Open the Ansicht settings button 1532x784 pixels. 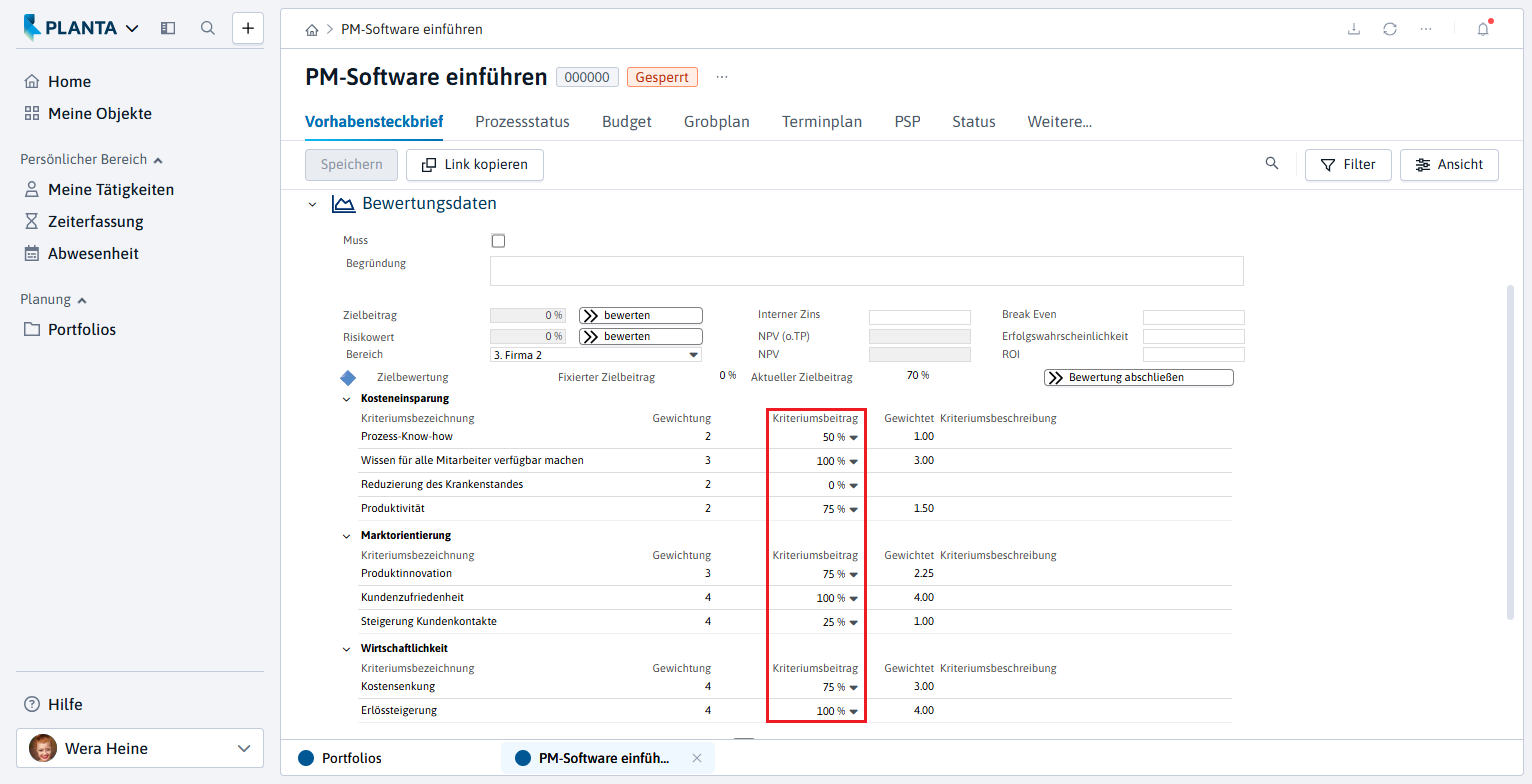click(x=1449, y=165)
